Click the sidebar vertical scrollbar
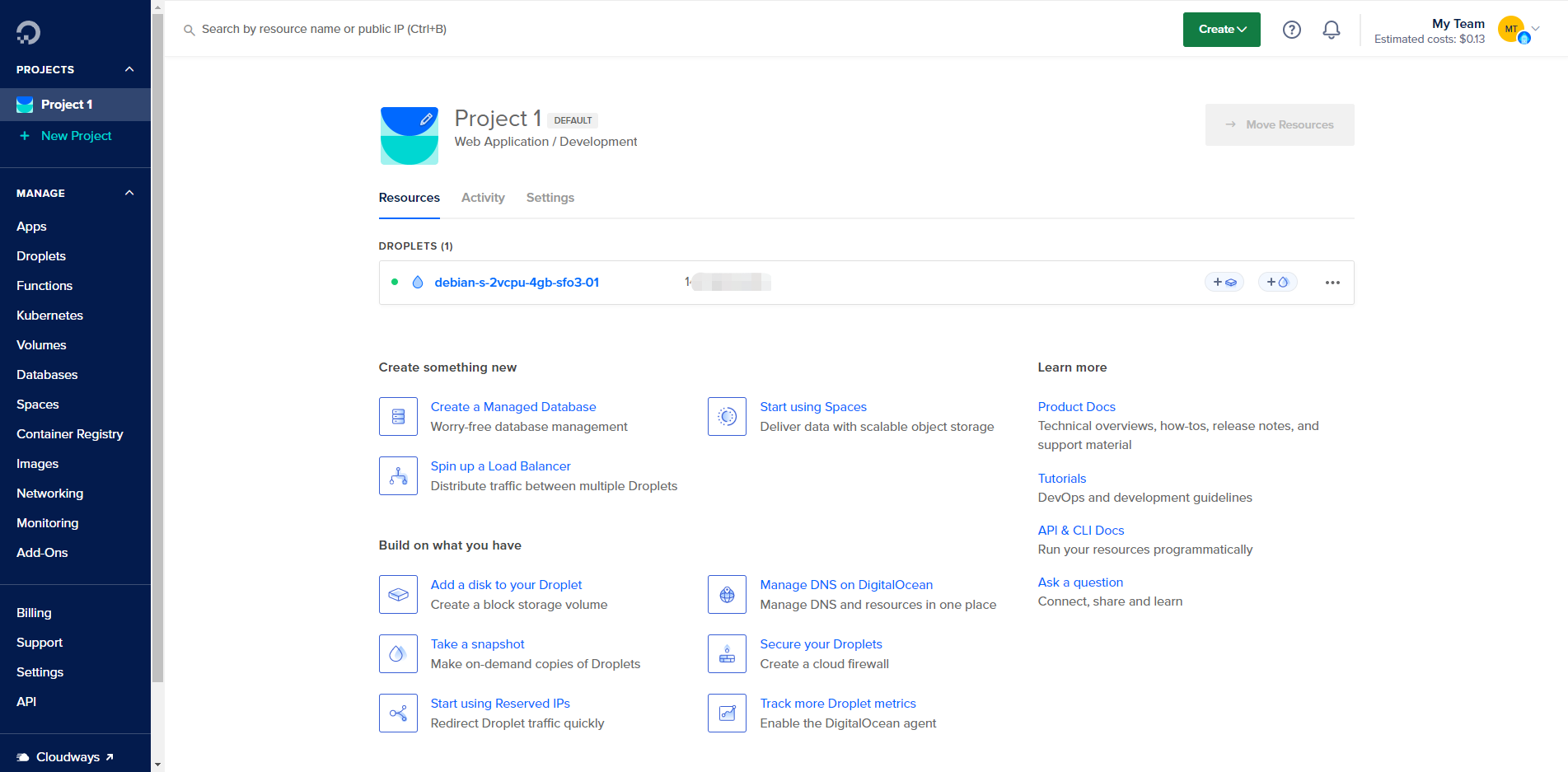Image resolution: width=1568 pixels, height=772 pixels. [x=157, y=349]
